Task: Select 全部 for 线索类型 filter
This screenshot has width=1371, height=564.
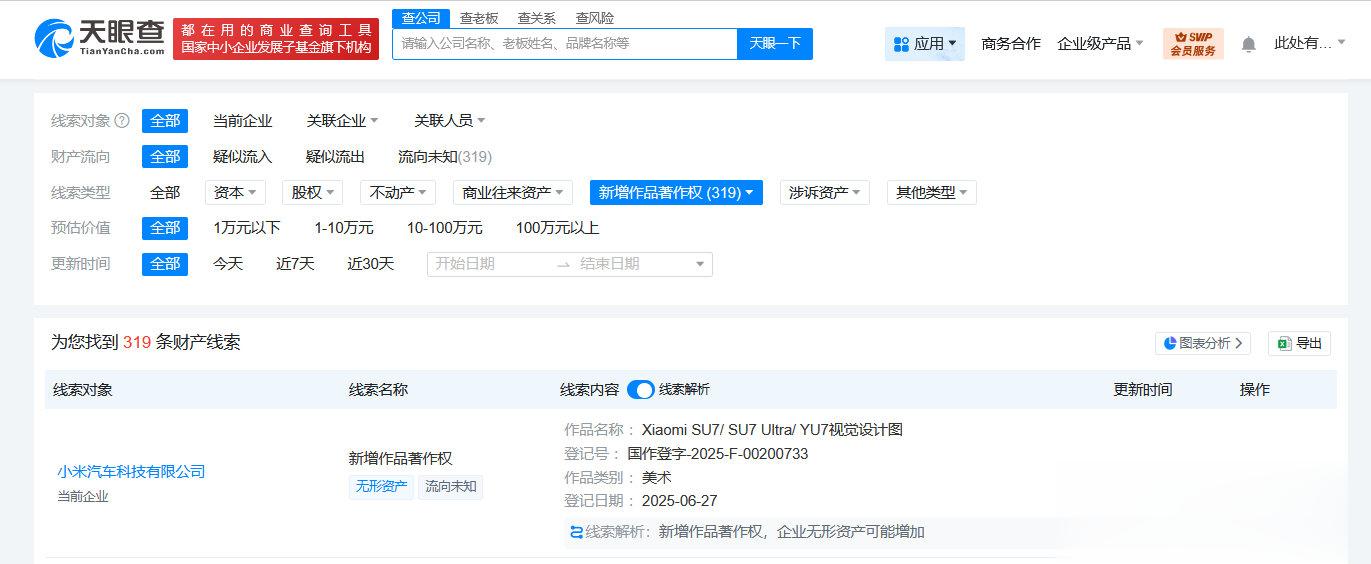Action: click(x=165, y=193)
